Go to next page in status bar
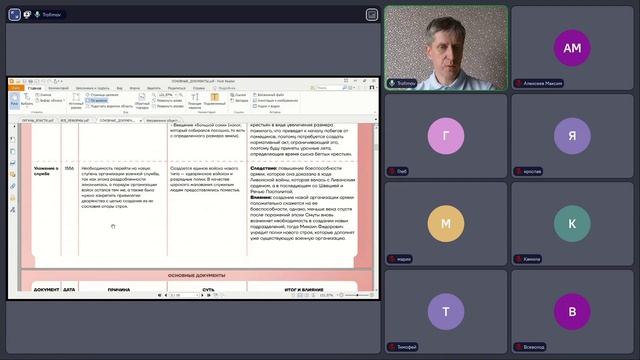This screenshot has width=640, height=360. (202, 295)
